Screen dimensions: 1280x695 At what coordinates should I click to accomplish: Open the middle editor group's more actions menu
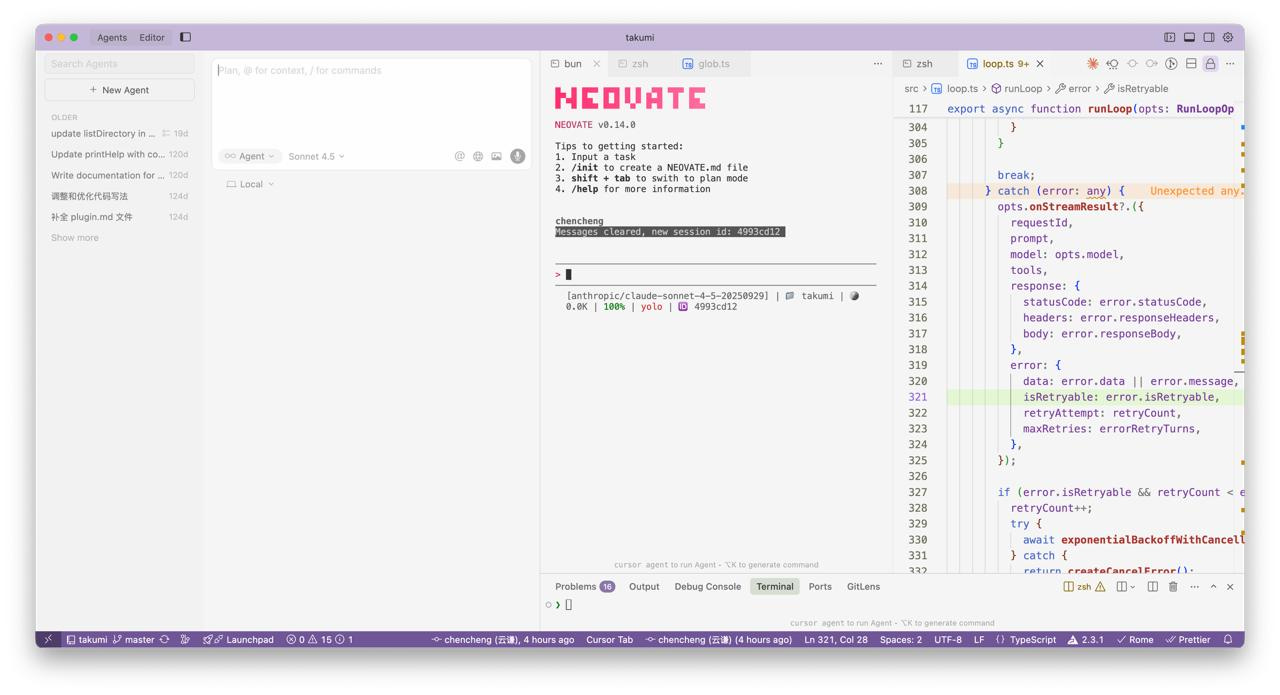(x=878, y=63)
